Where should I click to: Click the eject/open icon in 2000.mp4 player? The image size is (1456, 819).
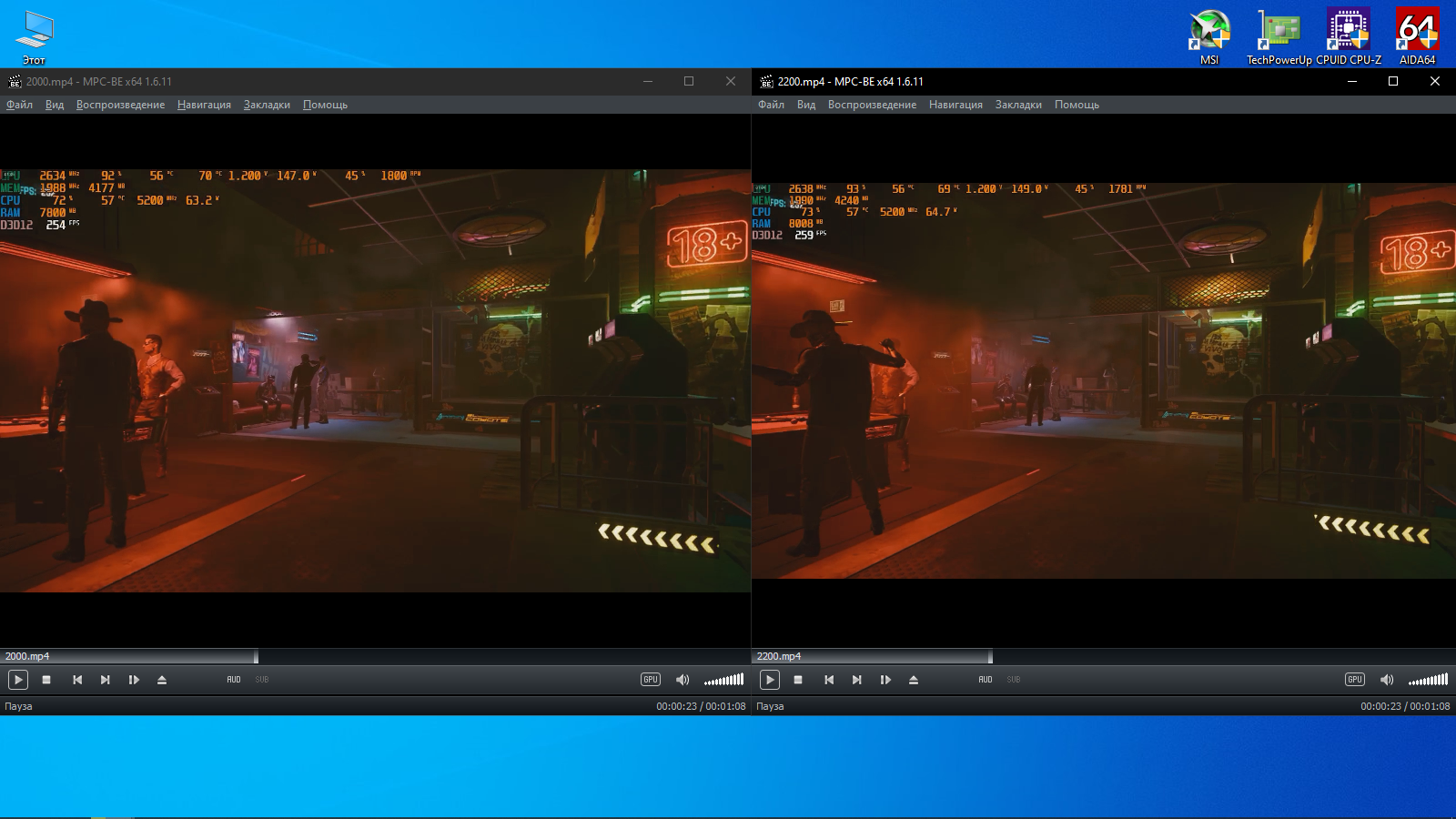162,680
